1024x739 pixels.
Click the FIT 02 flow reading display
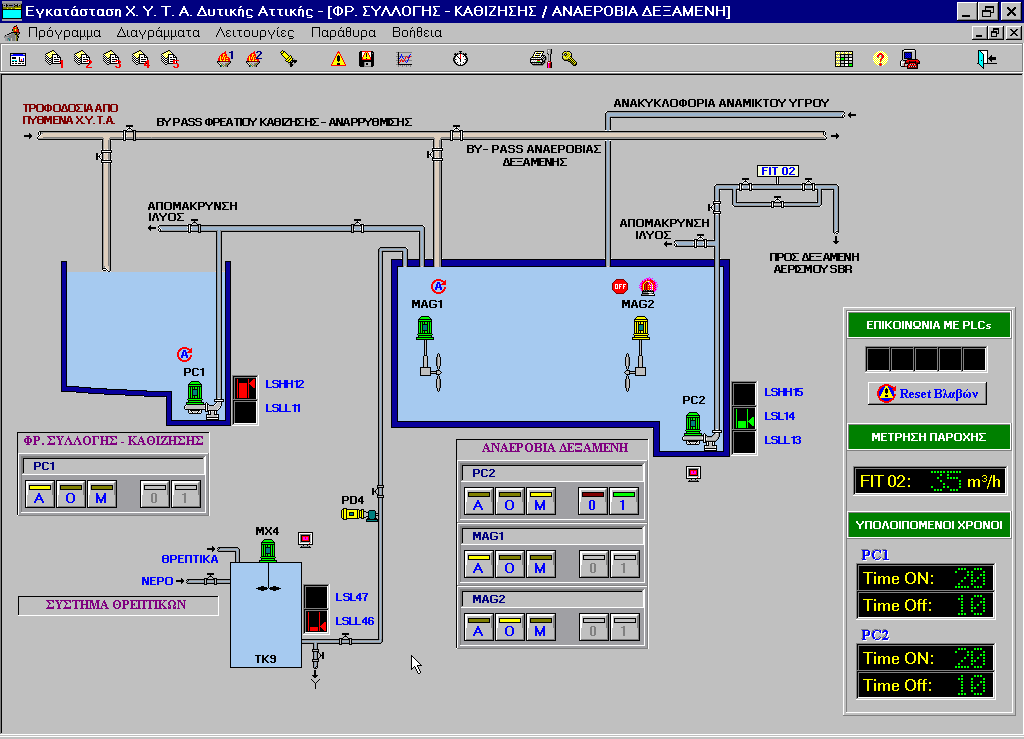(928, 481)
